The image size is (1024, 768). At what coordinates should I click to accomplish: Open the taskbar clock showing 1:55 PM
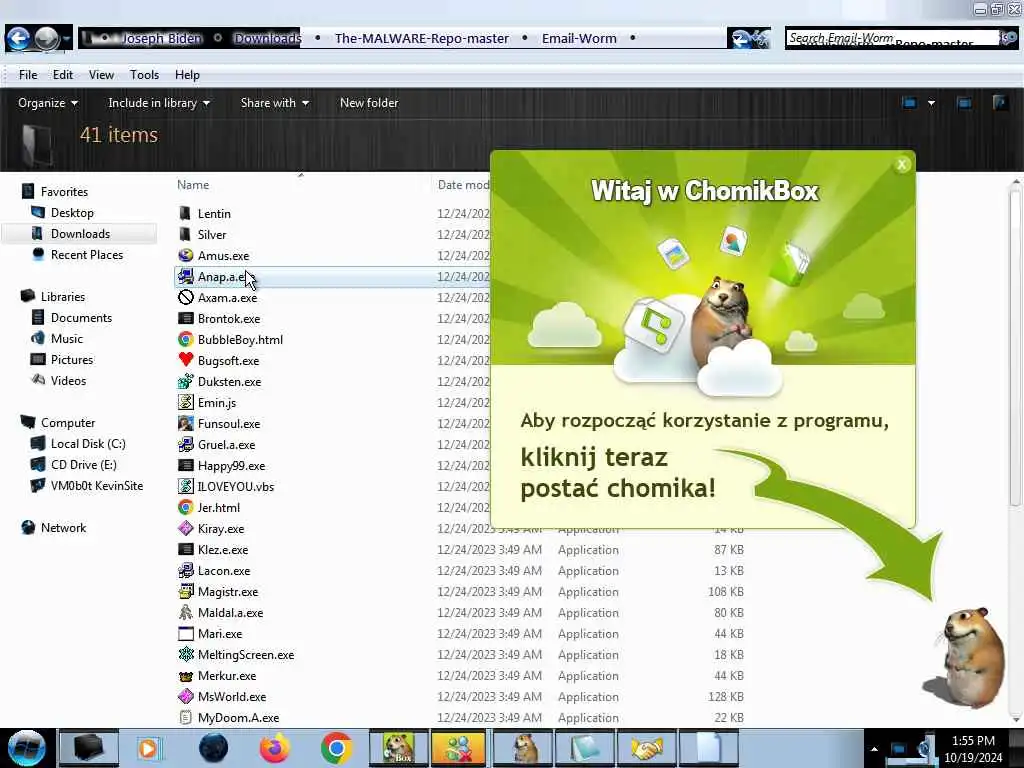[973, 749]
